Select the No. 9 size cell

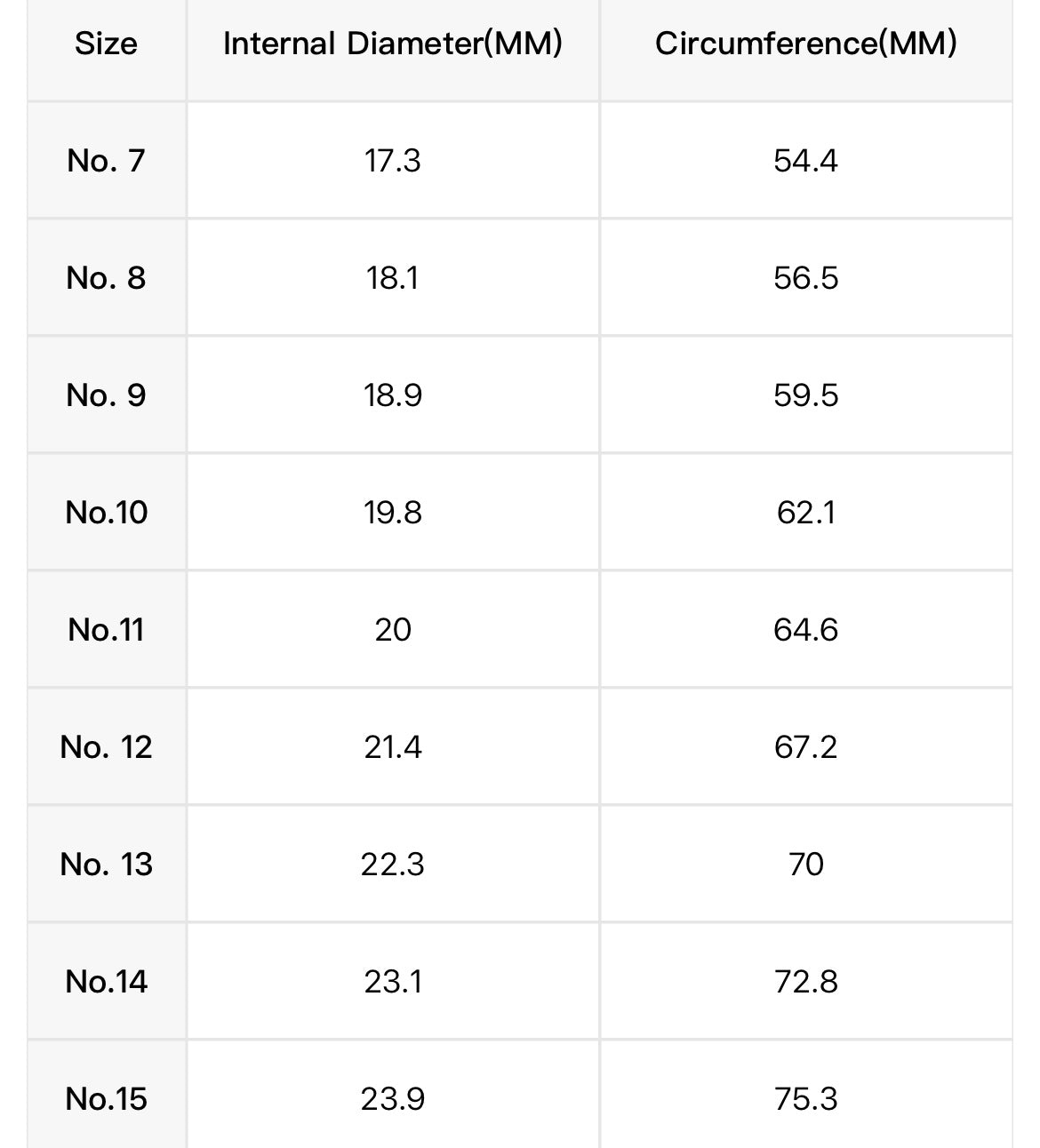pos(106,395)
